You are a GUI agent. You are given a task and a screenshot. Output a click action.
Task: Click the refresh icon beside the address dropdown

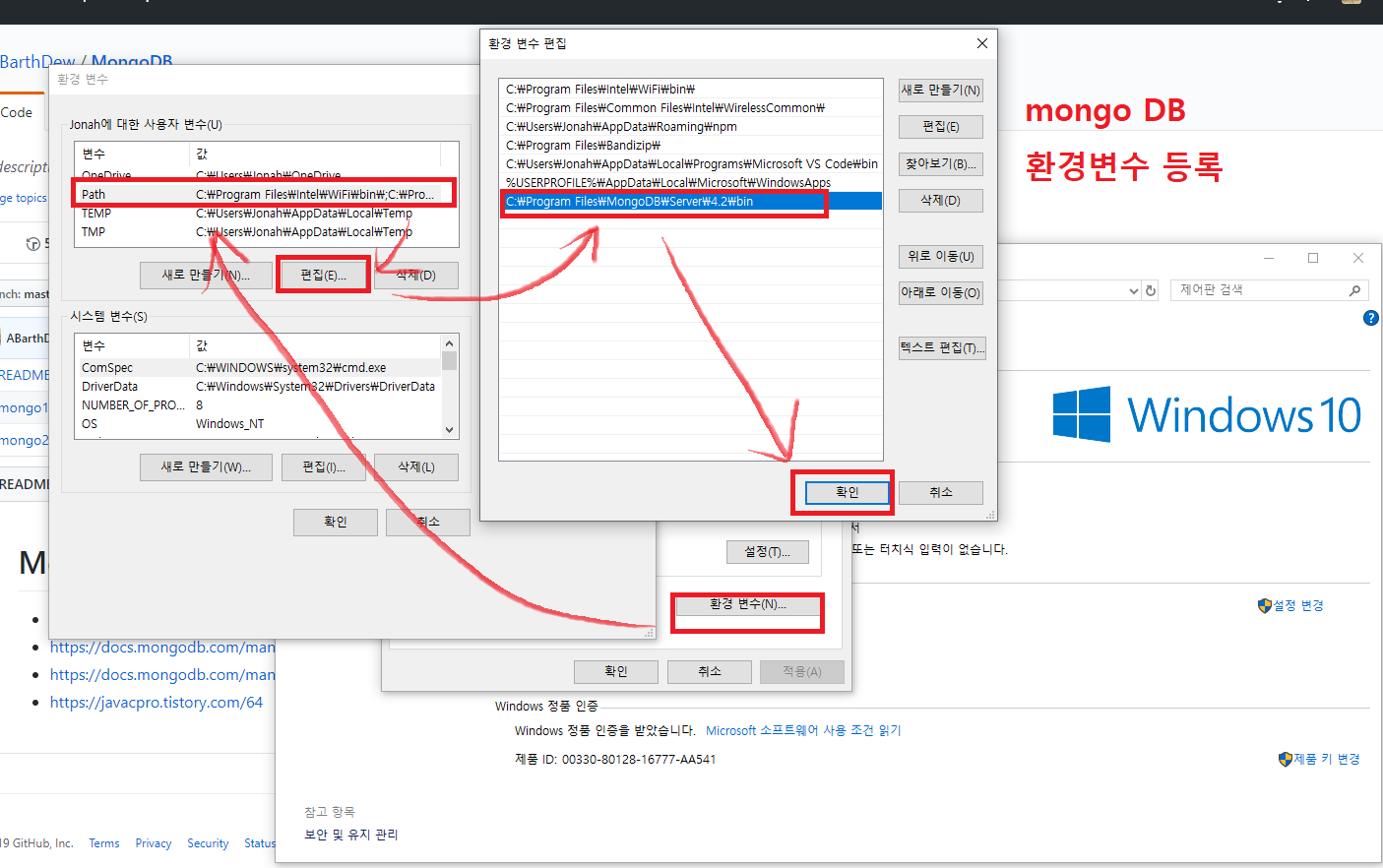tap(1151, 290)
